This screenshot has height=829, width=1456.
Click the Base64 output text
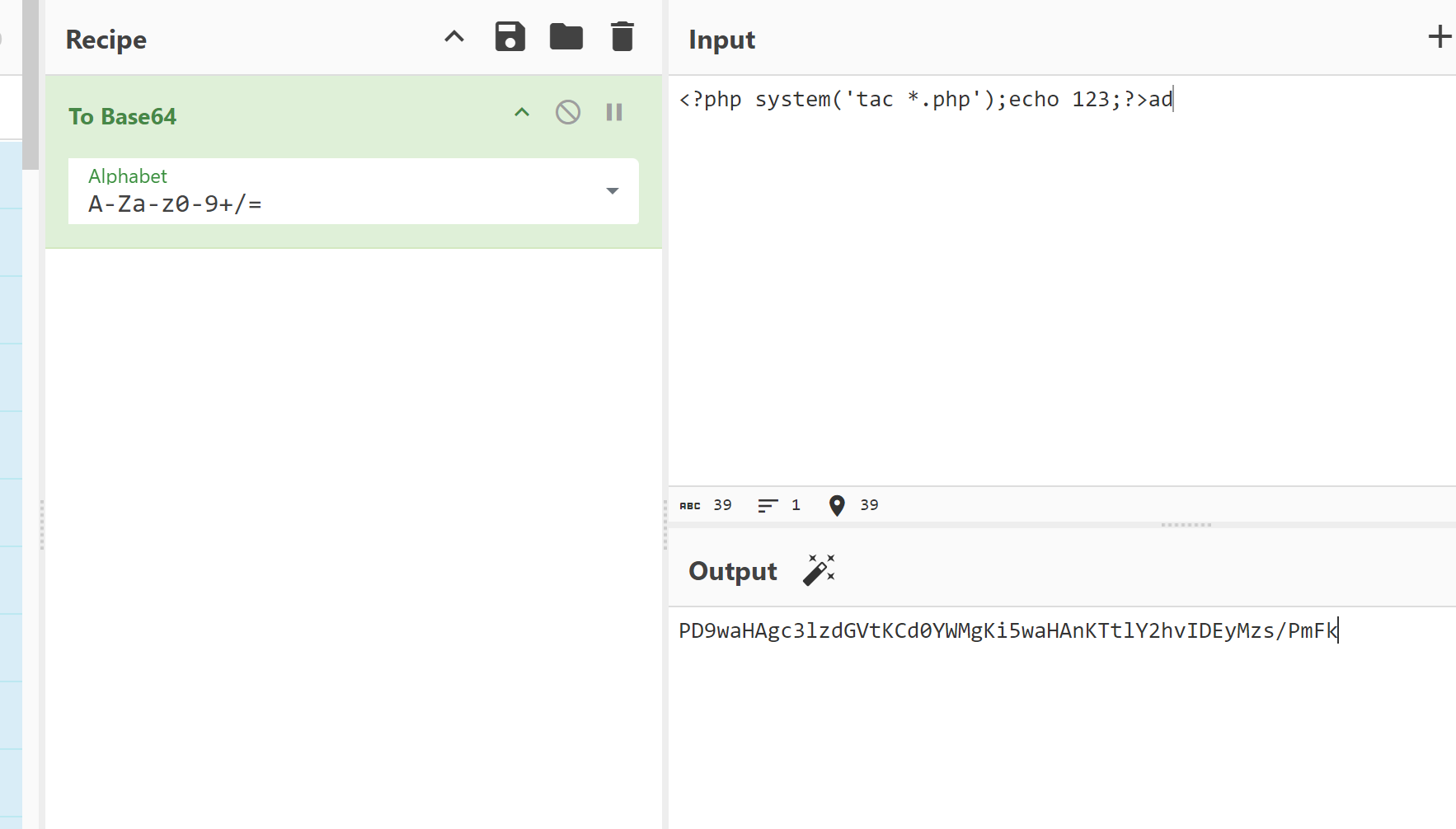(1007, 630)
